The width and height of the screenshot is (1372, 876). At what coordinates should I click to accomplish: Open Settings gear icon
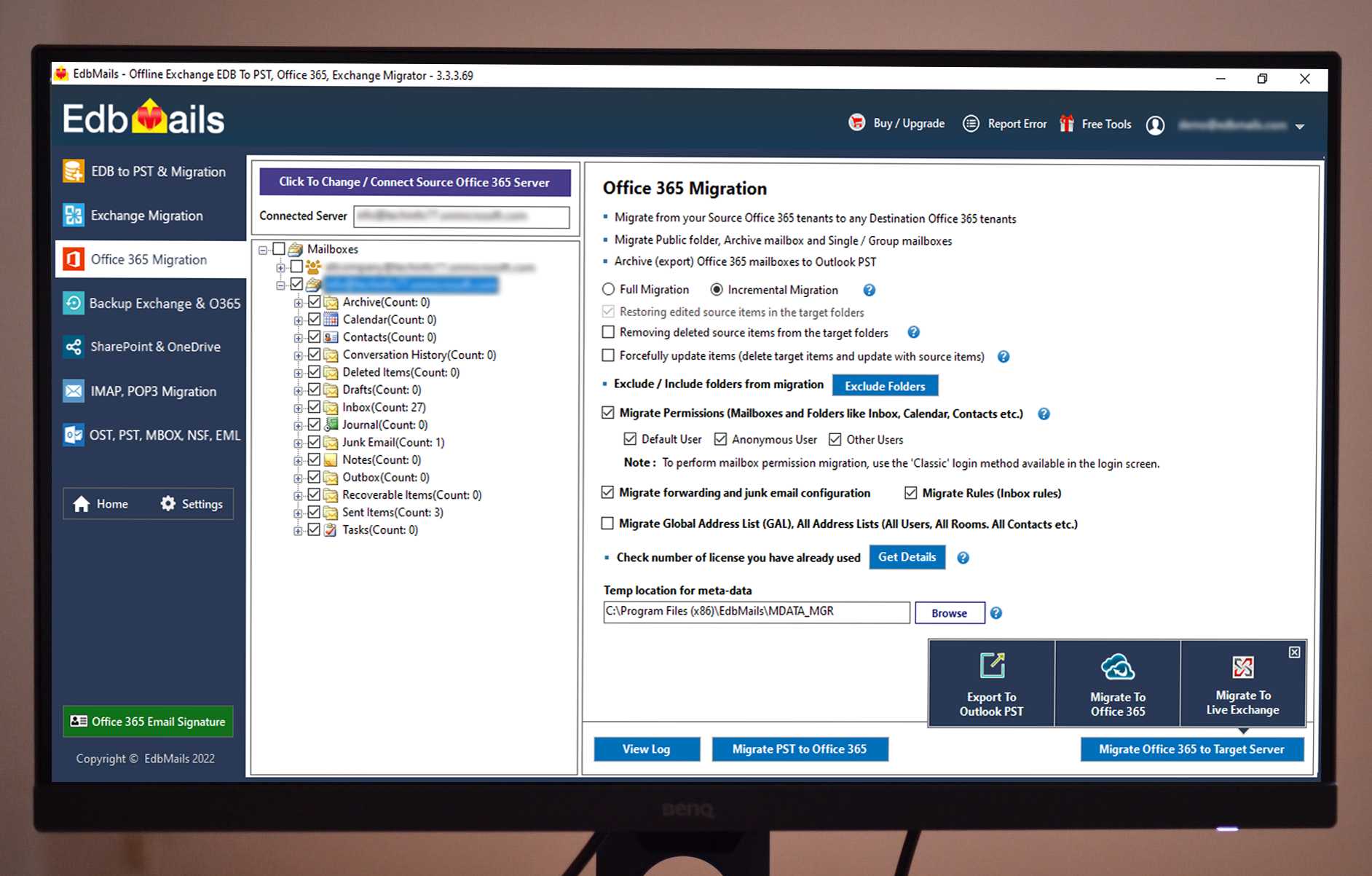(168, 504)
